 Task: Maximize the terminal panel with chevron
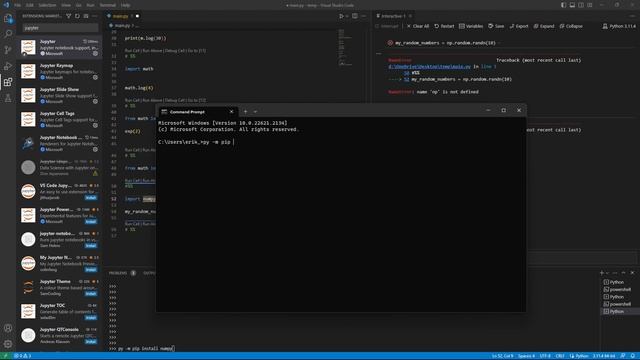(623, 273)
